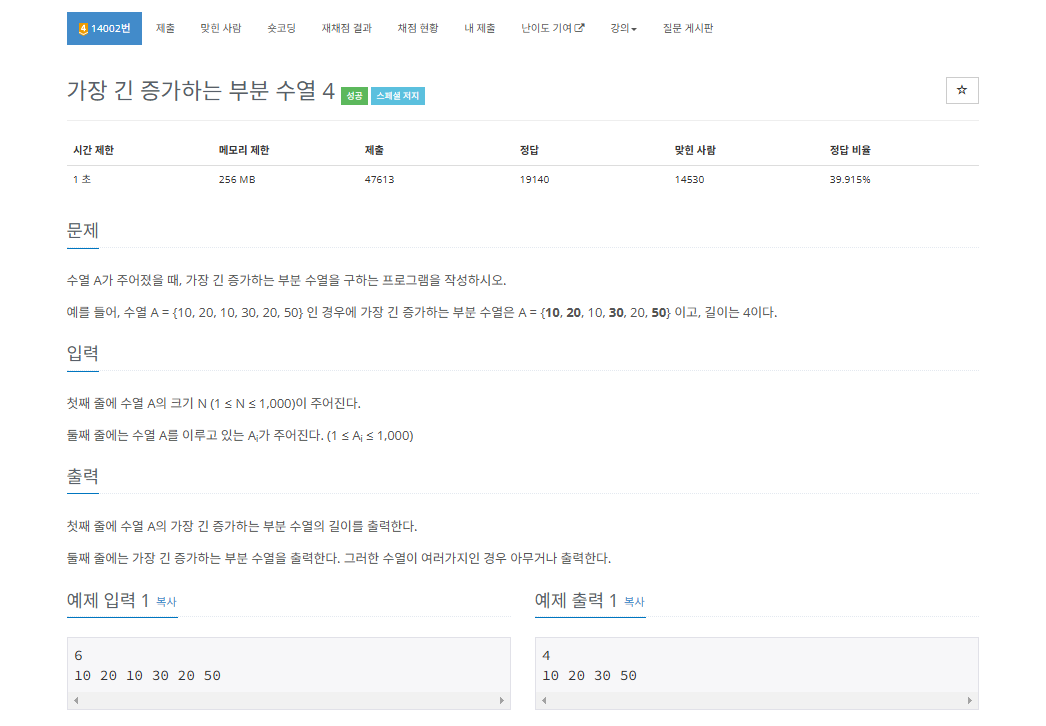Click the problem title 가장 긴 증가하는 부분 수열 4
The image size is (1046, 726).
pos(201,91)
